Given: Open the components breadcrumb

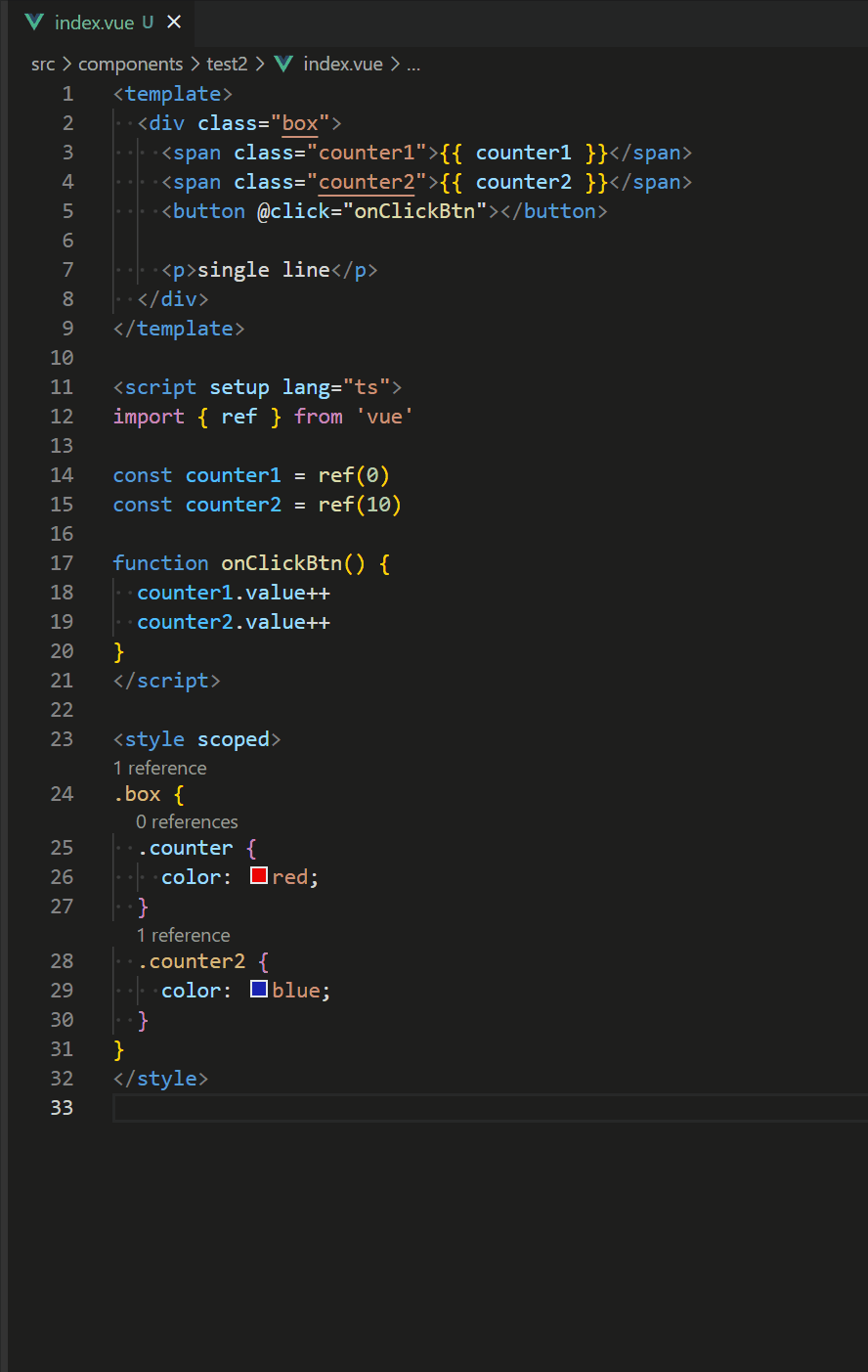Looking at the screenshot, I should [x=130, y=65].
